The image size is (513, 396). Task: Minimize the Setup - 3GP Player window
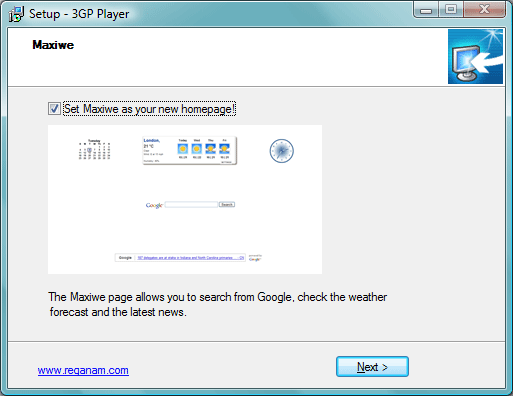[x=426, y=10]
